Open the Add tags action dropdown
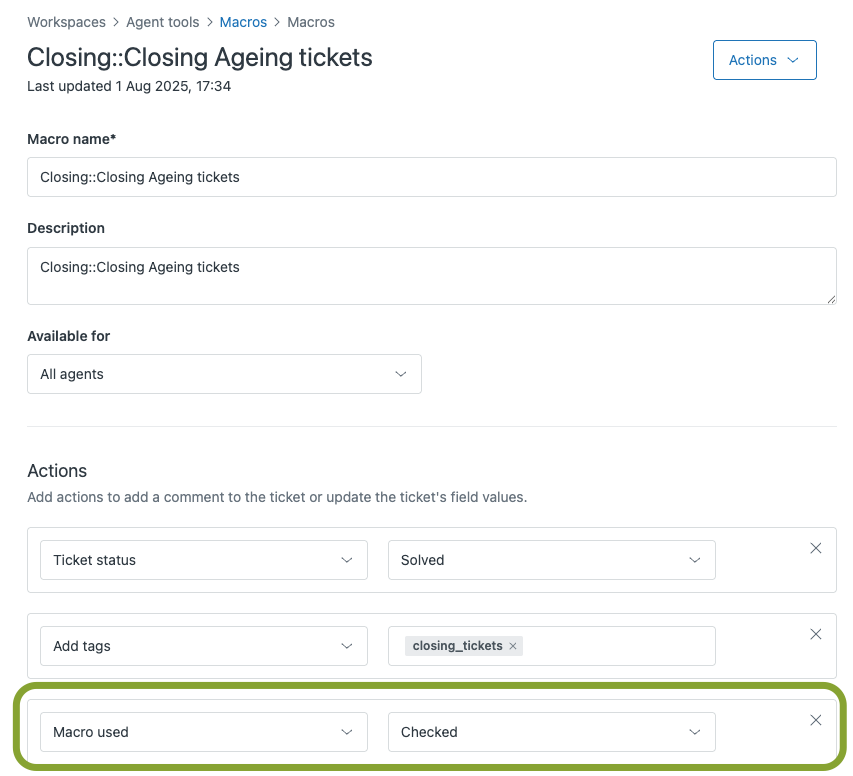The width and height of the screenshot is (853, 776). [203, 646]
